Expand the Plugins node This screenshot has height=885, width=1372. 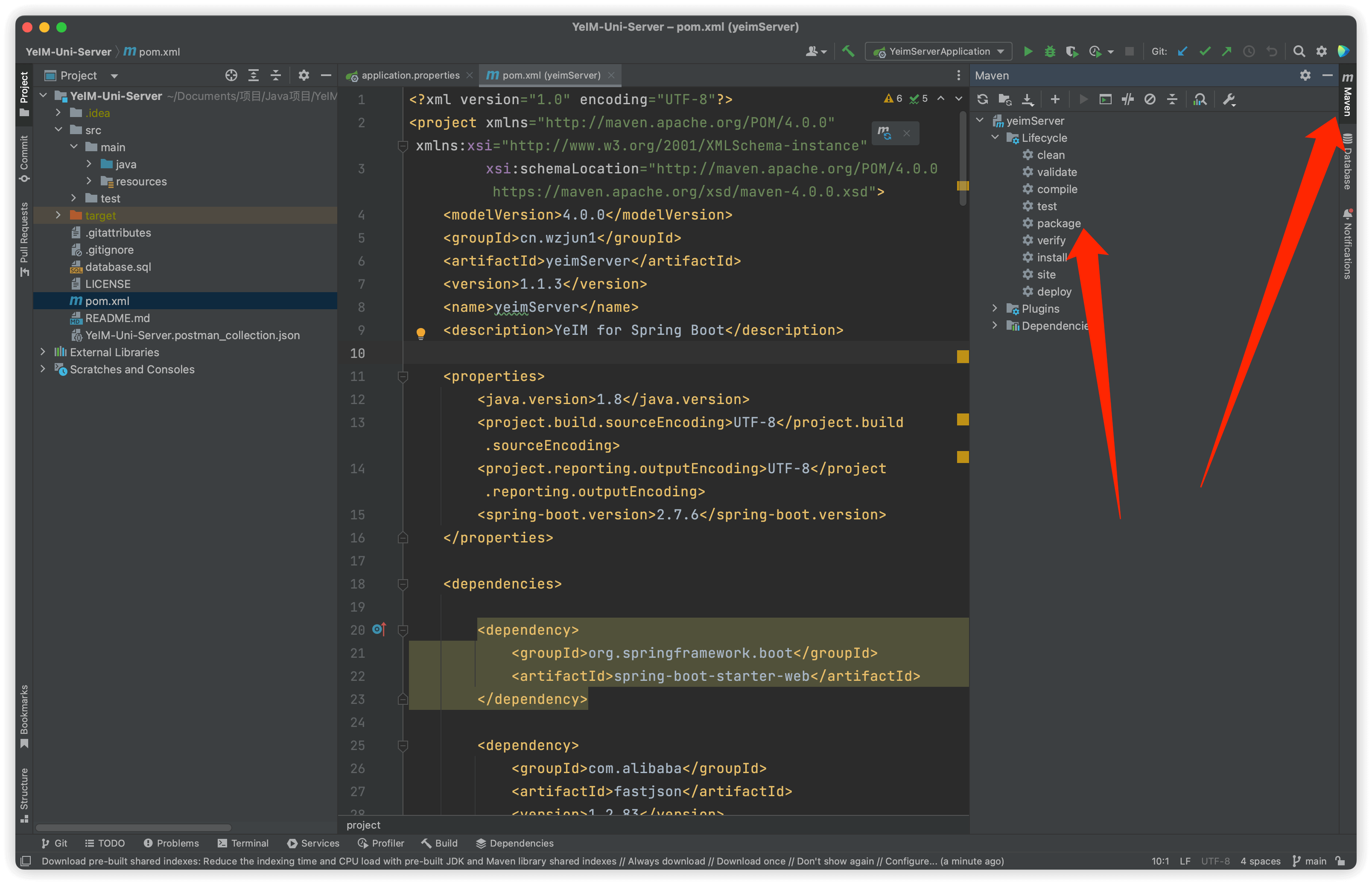[x=995, y=309]
